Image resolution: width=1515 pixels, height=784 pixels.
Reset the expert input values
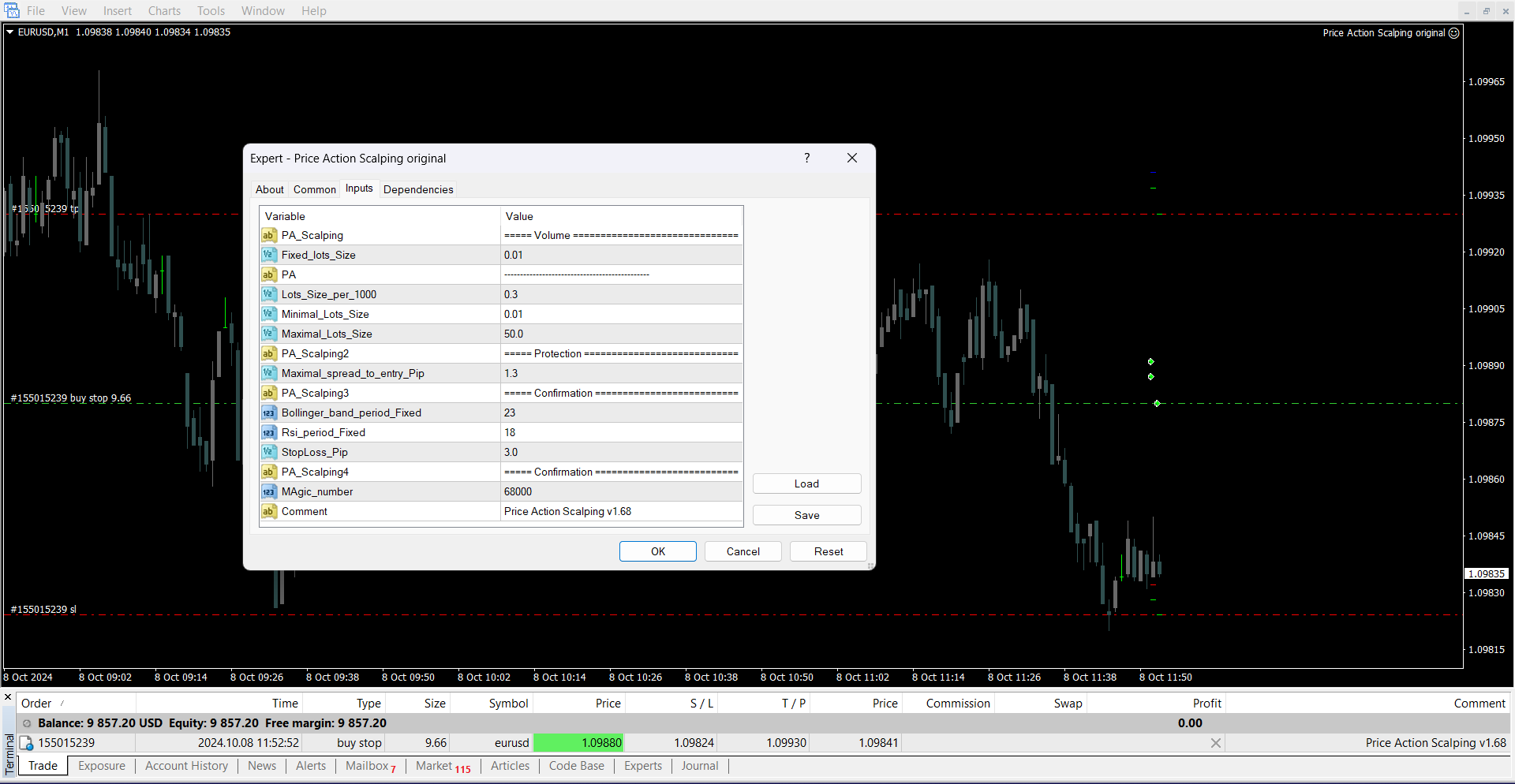tap(828, 551)
